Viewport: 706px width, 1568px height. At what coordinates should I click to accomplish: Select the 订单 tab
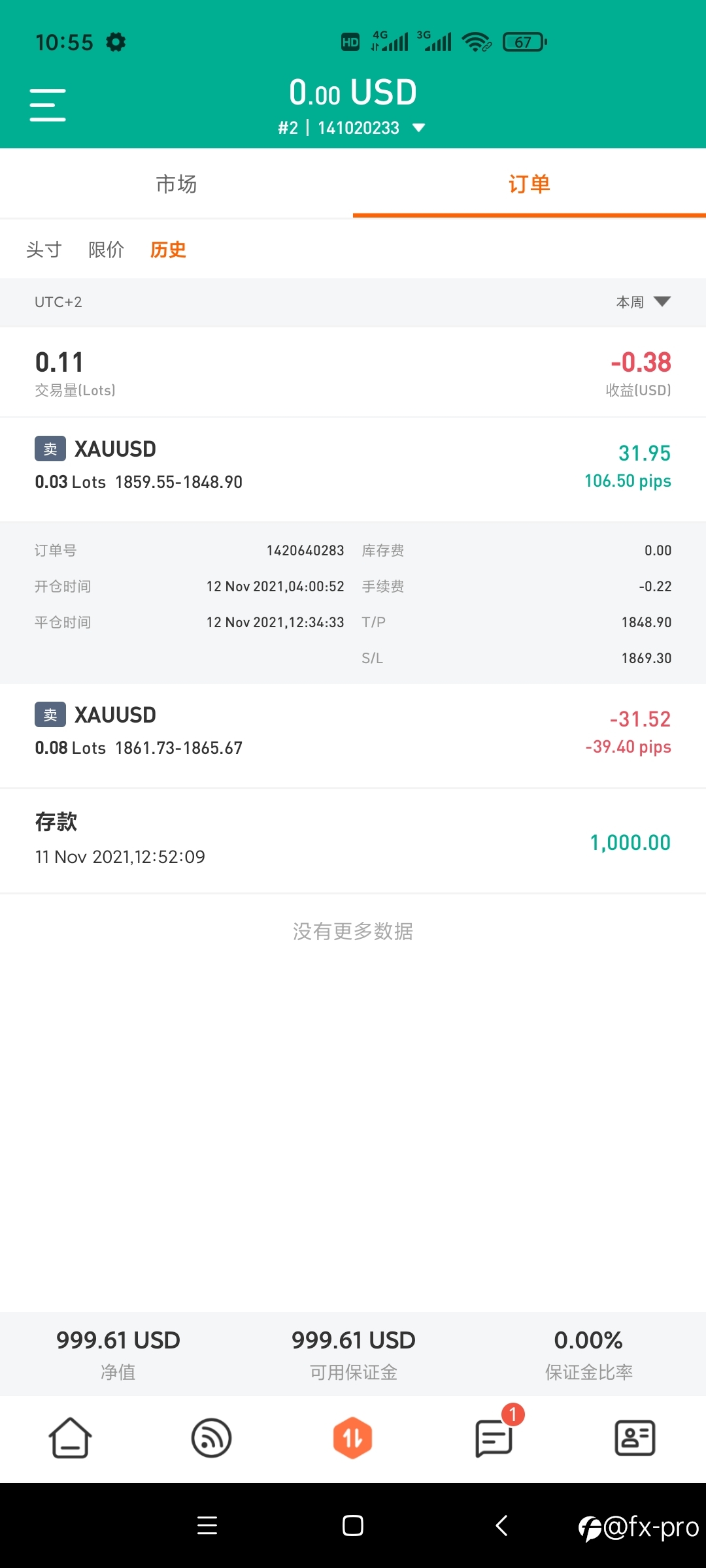click(x=529, y=184)
